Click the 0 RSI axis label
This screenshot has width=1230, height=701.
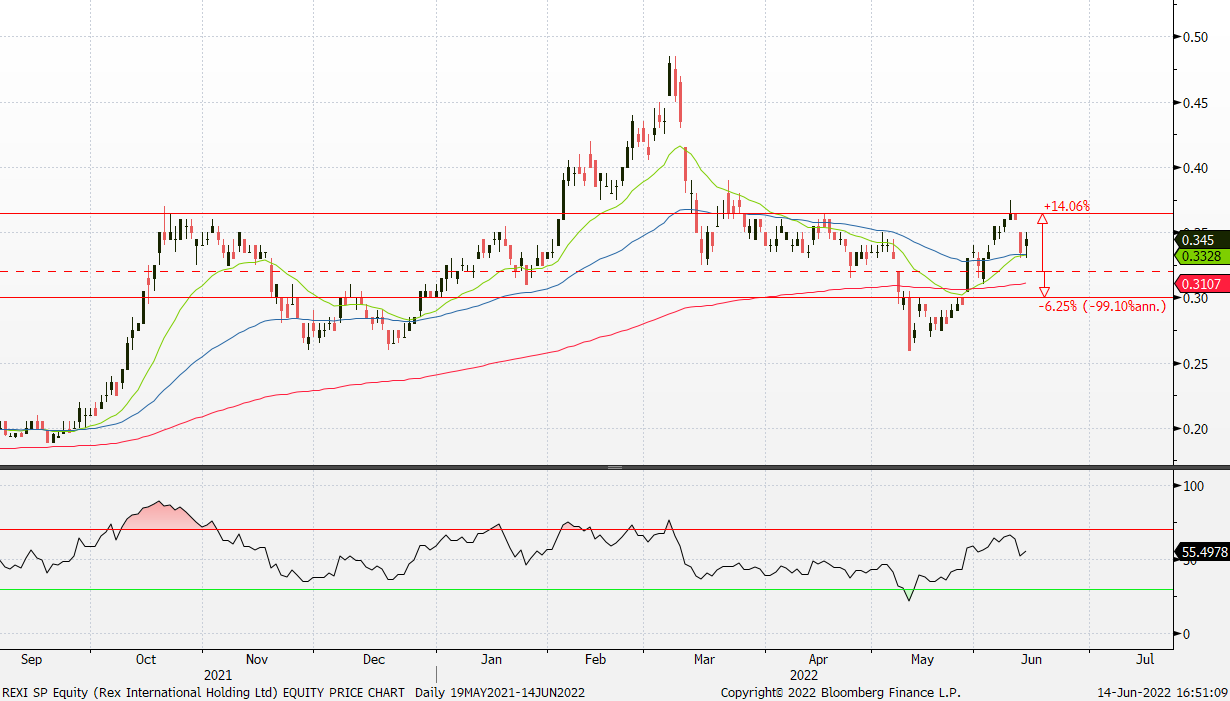pyautogui.click(x=1186, y=633)
